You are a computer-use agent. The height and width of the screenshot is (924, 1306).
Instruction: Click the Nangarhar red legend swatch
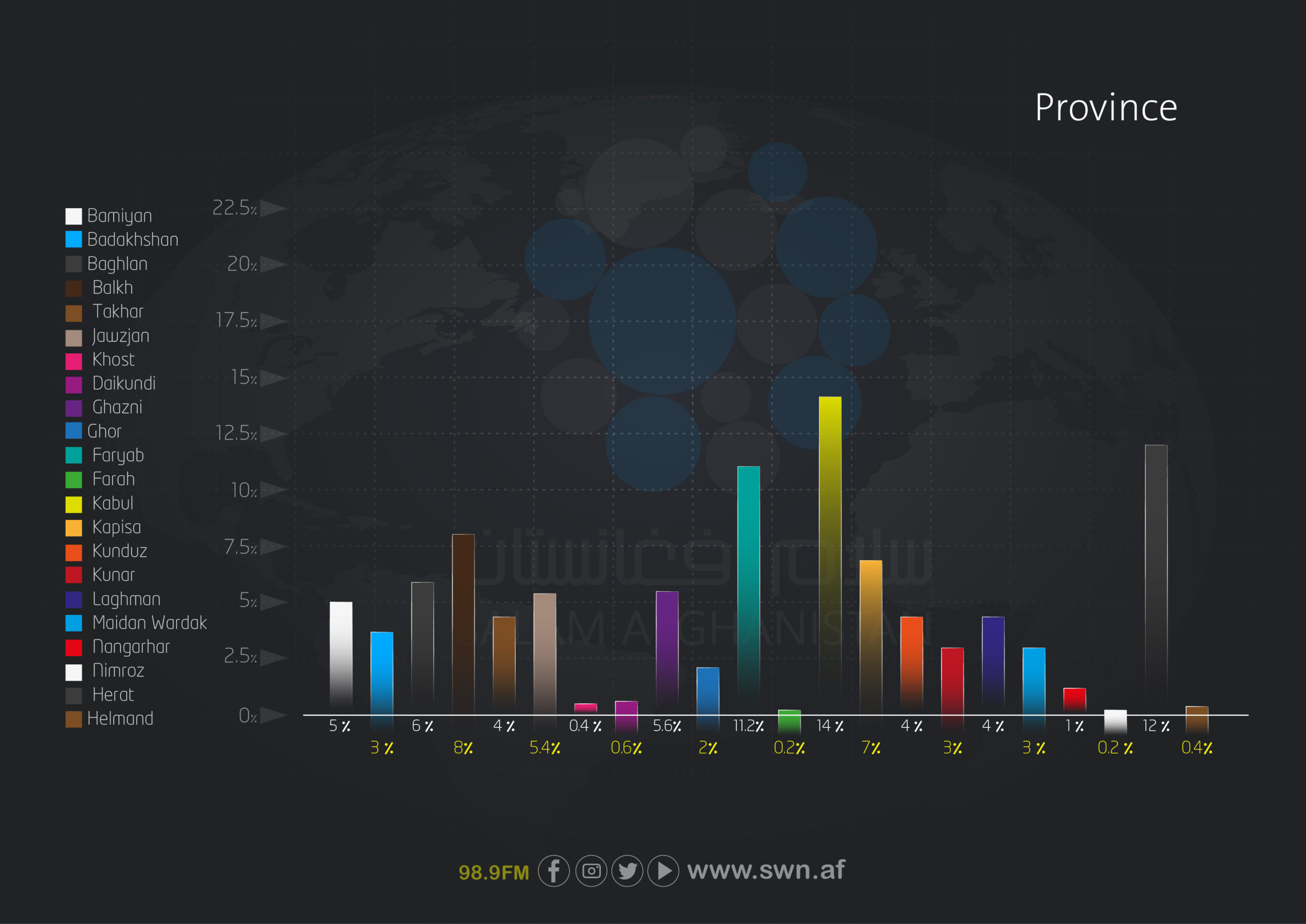pyautogui.click(x=73, y=647)
